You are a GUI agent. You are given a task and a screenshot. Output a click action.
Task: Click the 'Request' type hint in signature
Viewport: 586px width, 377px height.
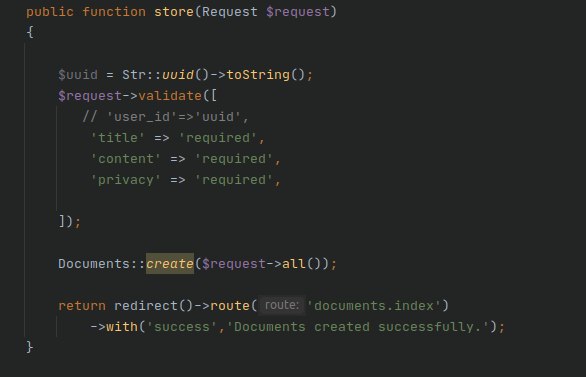[x=230, y=12]
